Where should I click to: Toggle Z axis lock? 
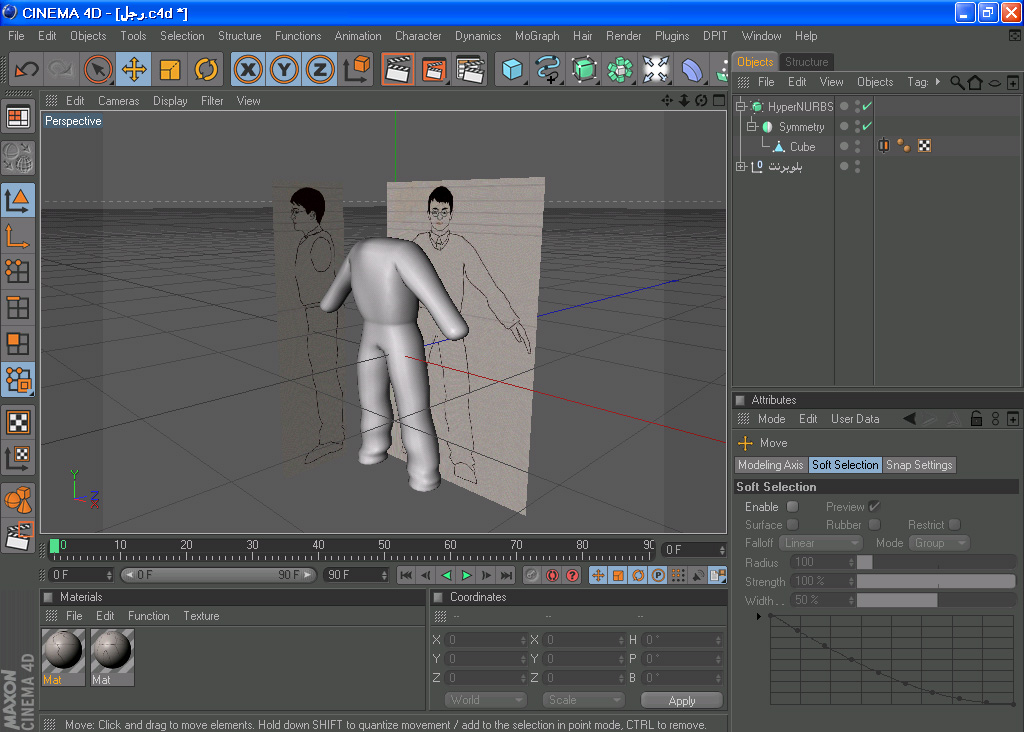pyautogui.click(x=320, y=69)
